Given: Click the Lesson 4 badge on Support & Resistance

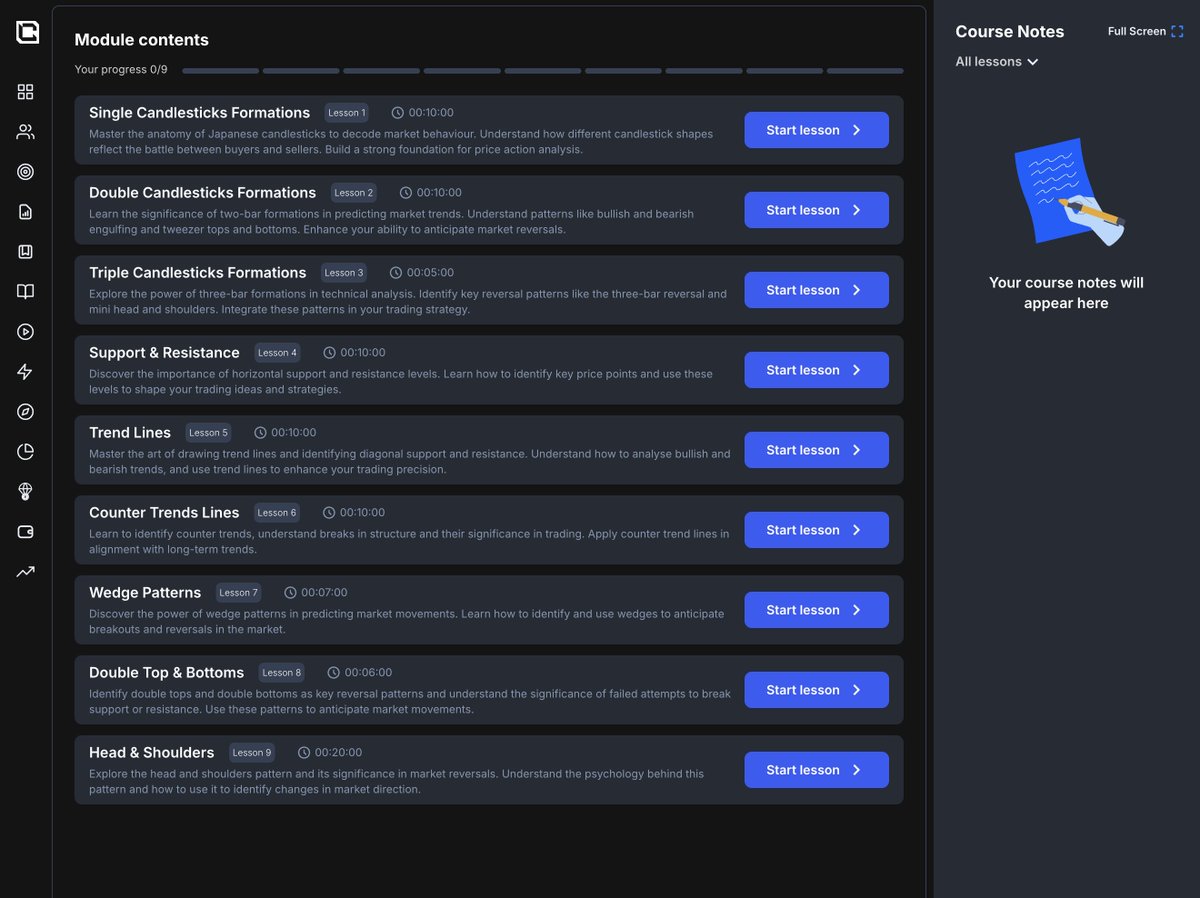Looking at the screenshot, I should coord(277,352).
